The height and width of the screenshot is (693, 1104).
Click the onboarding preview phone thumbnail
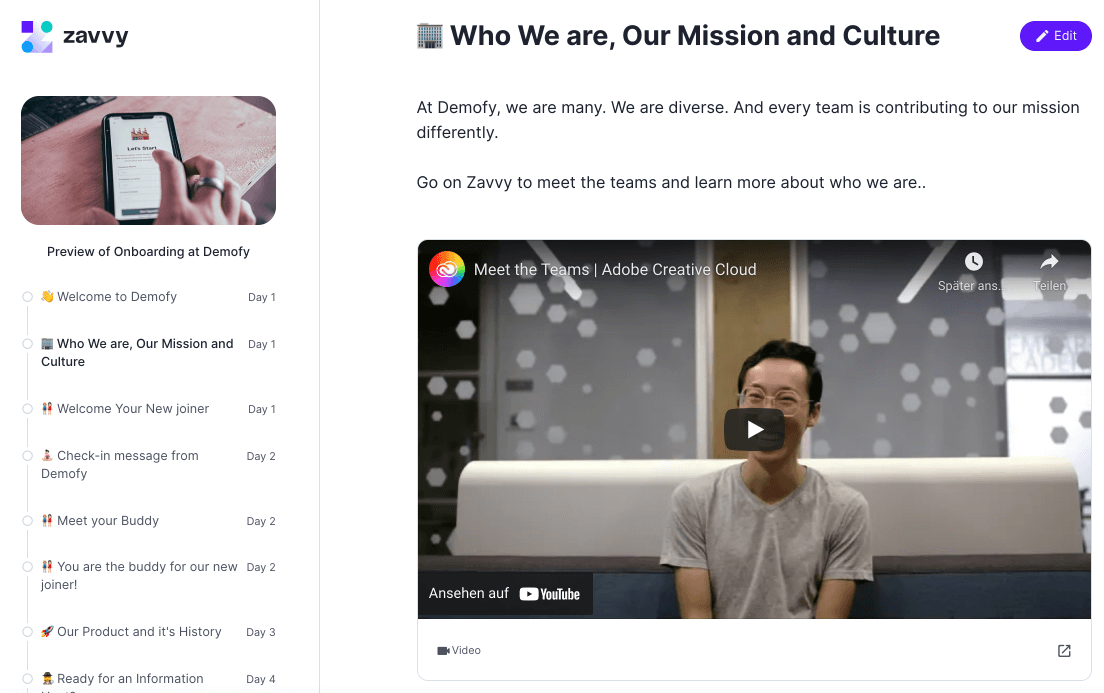(x=149, y=161)
